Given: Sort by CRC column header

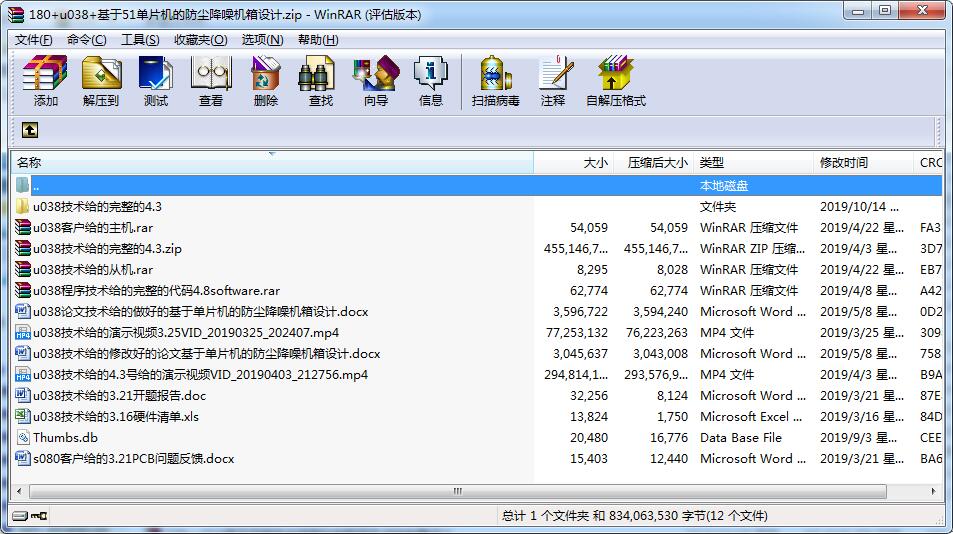Looking at the screenshot, I should coord(928,163).
